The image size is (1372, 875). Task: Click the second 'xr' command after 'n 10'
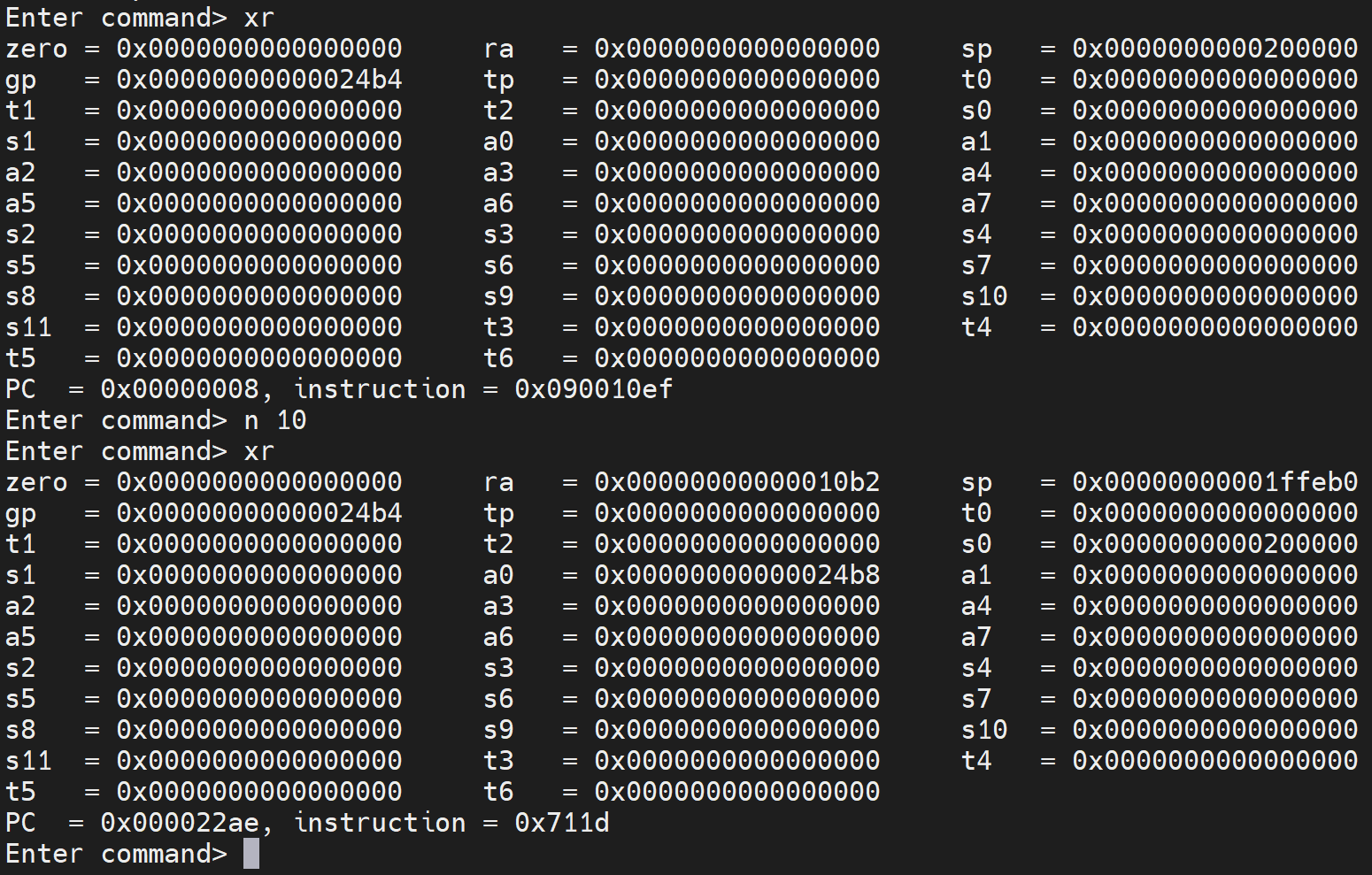coord(259,451)
